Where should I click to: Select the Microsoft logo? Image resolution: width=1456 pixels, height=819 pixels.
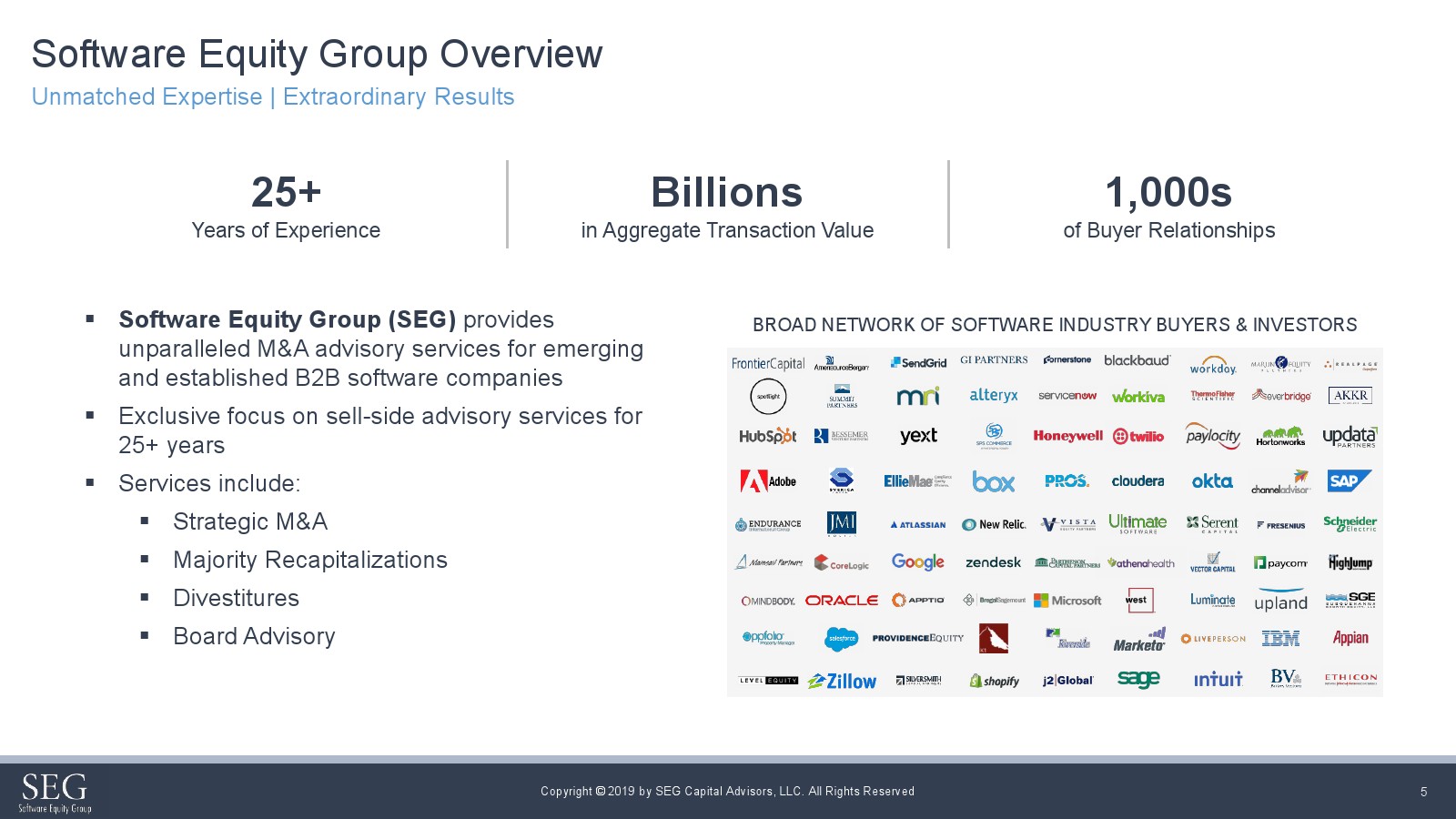[x=1067, y=601]
